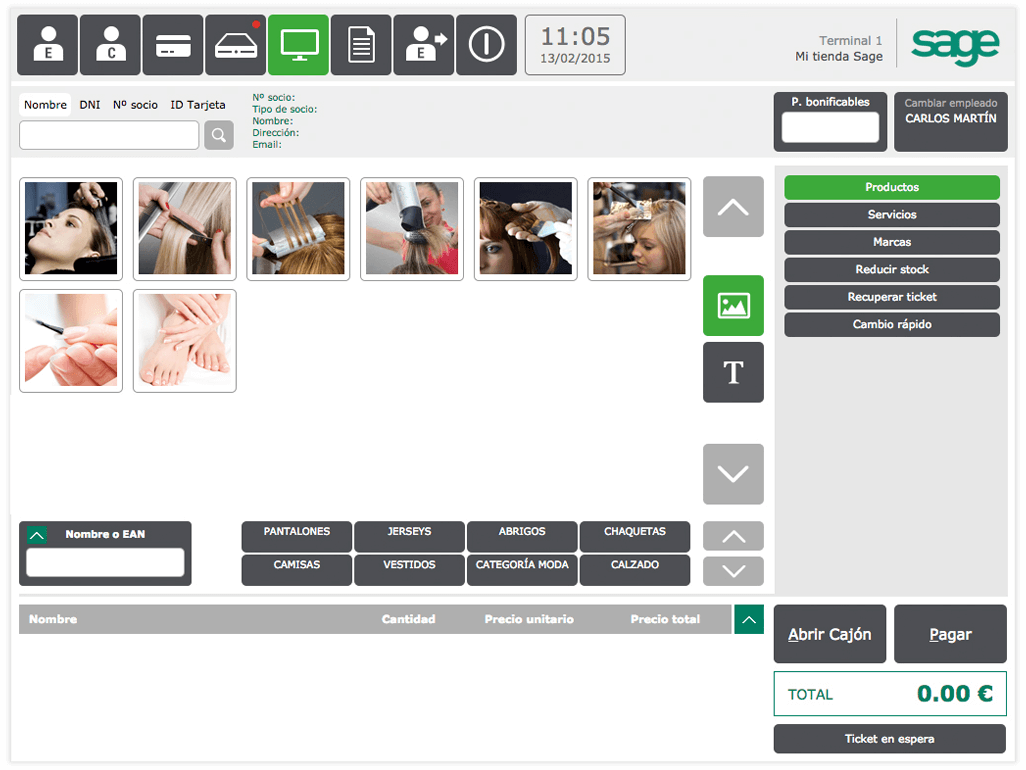Viewport: 1026px width, 770px height.
Task: Click the Nombre o EAN input field
Action: click(105, 562)
